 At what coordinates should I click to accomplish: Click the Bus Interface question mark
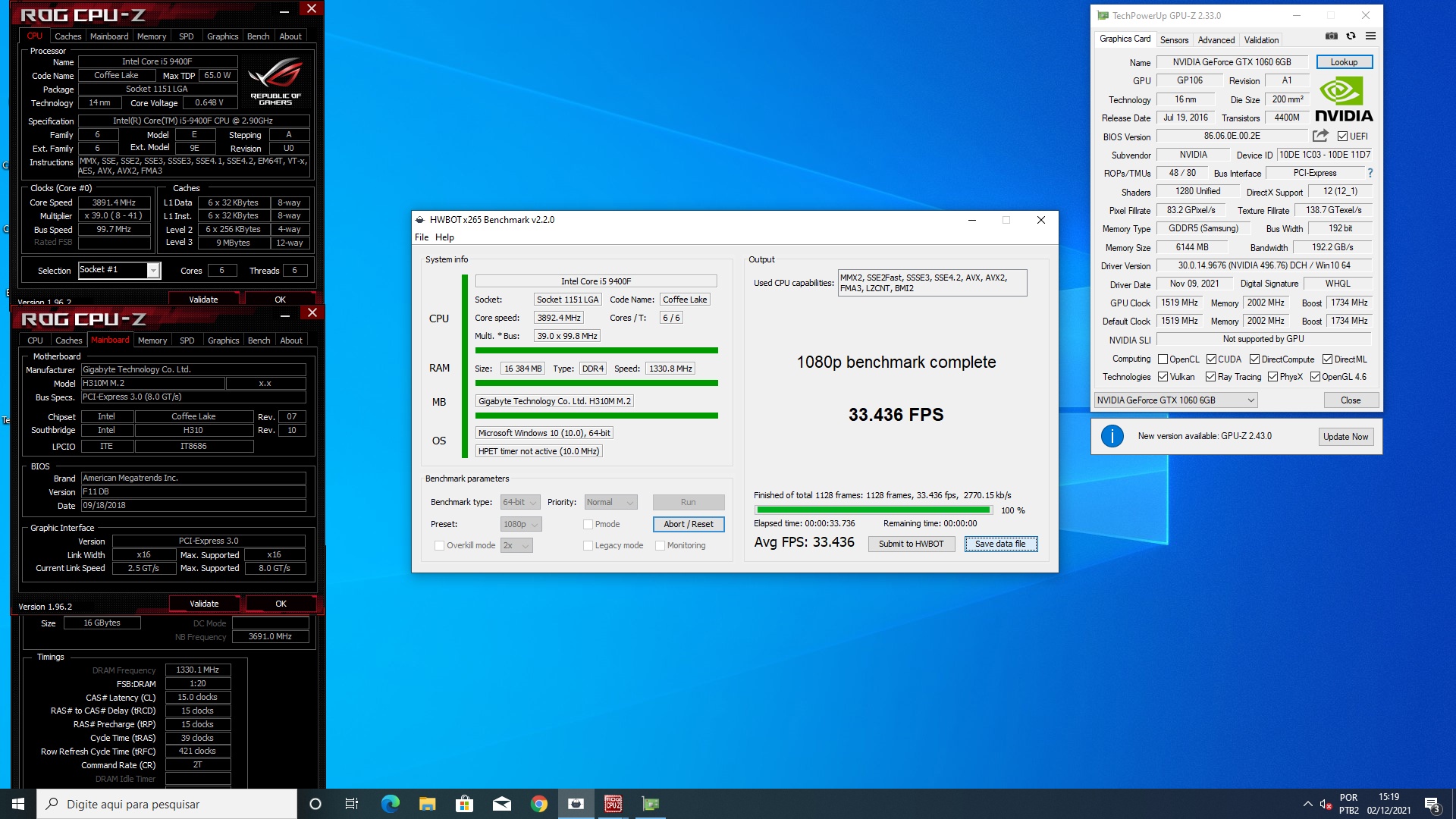pyautogui.click(x=1370, y=173)
